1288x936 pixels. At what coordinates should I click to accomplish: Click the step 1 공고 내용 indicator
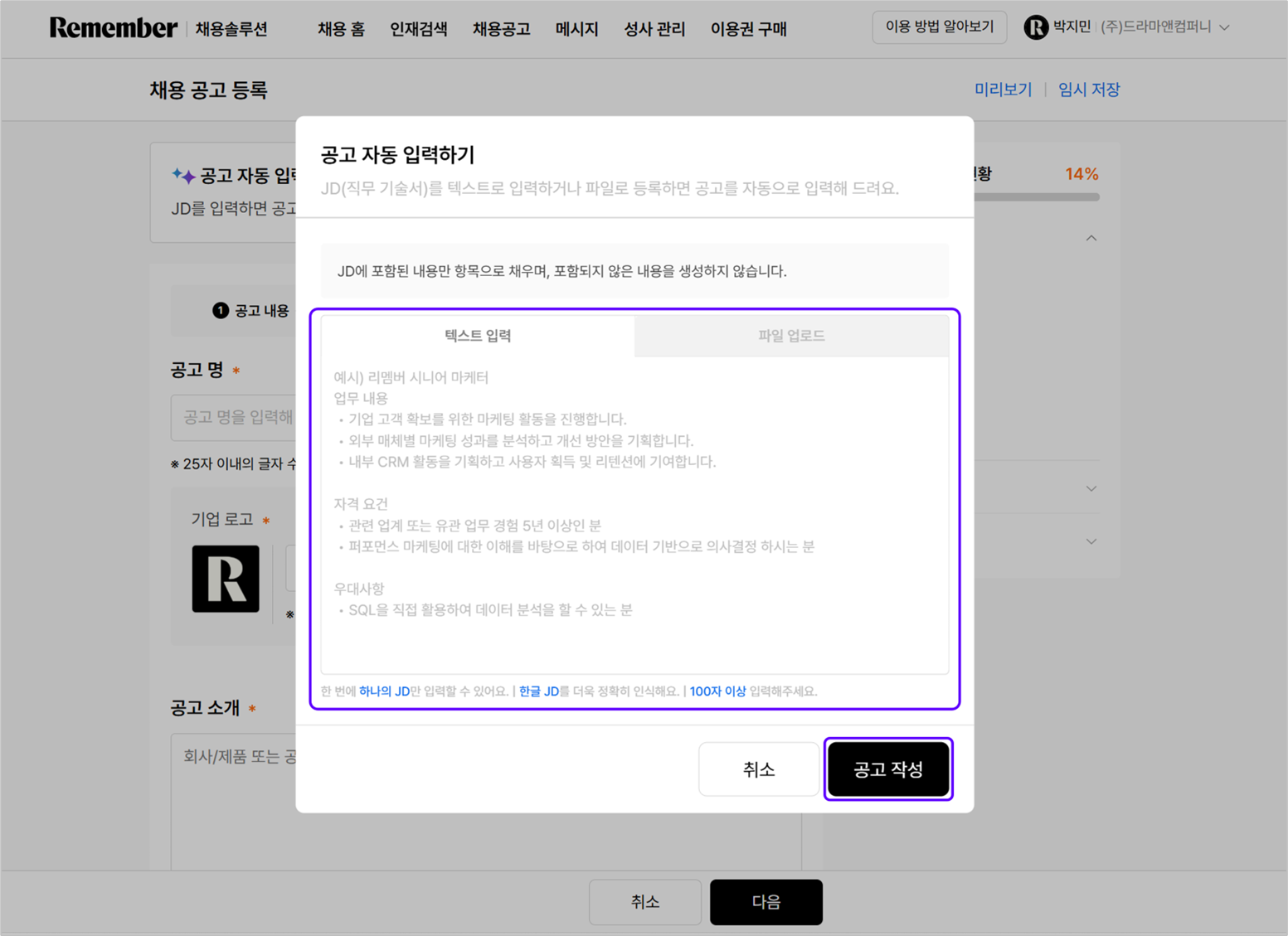pos(250,311)
